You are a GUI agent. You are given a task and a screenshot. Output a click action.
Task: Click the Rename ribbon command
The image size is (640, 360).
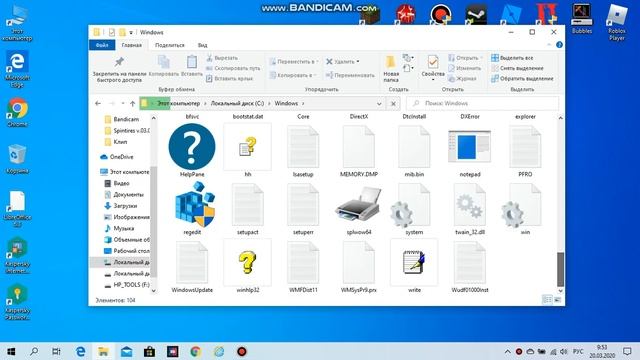(x=350, y=75)
